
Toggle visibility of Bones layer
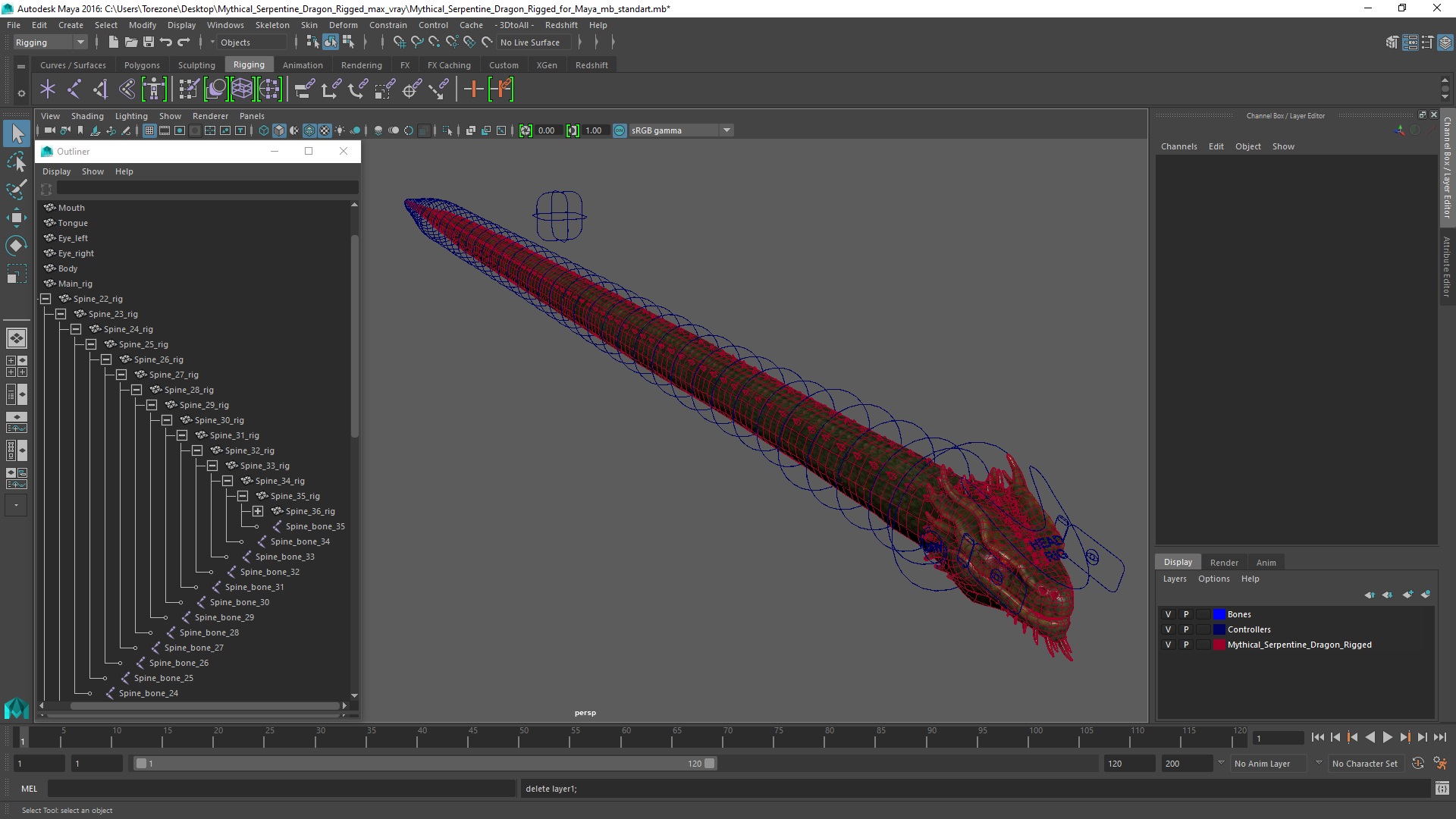coord(1168,614)
